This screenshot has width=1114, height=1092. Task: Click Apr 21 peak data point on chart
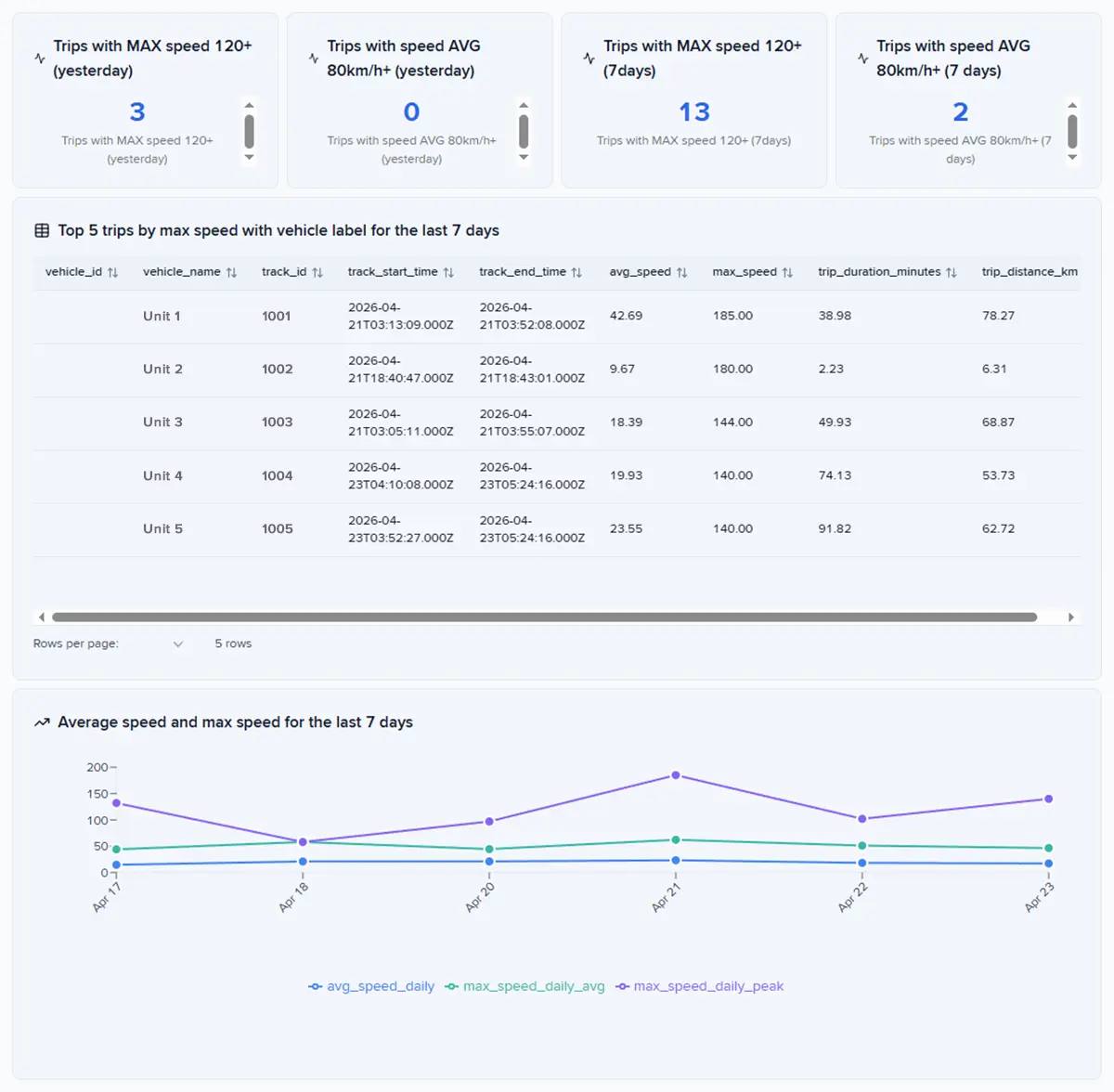(676, 775)
